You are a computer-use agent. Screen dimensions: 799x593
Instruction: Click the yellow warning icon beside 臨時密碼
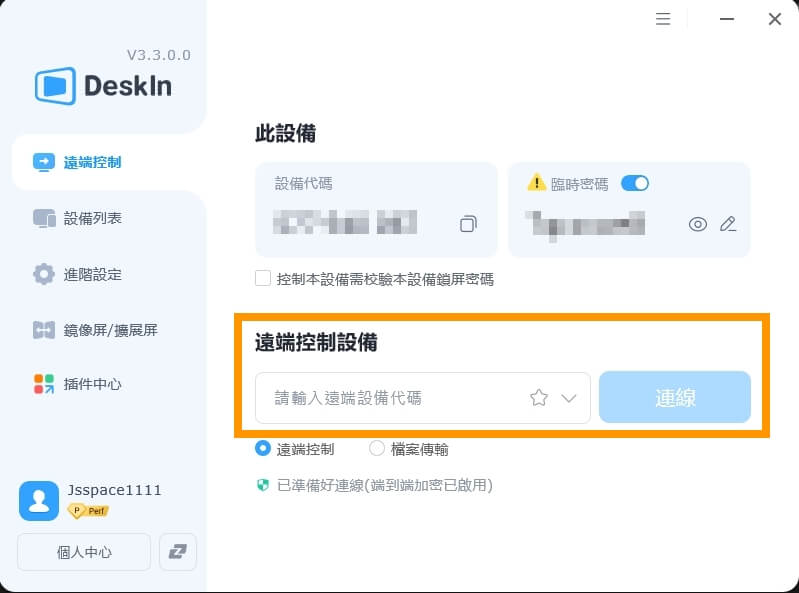537,182
